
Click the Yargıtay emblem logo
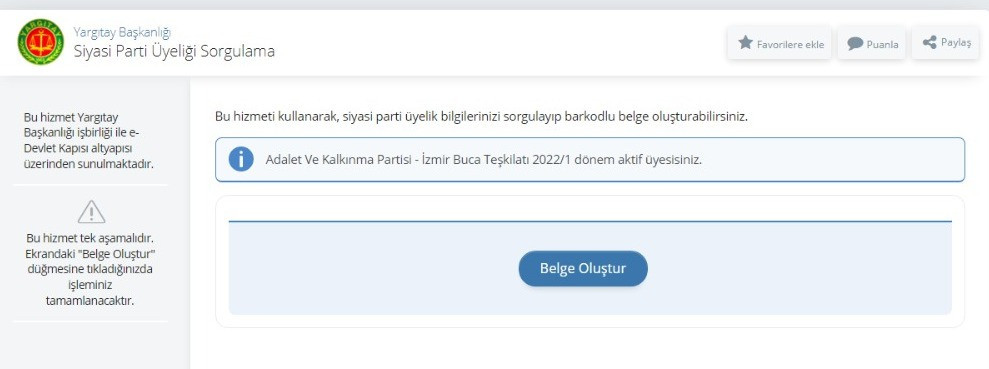40,42
